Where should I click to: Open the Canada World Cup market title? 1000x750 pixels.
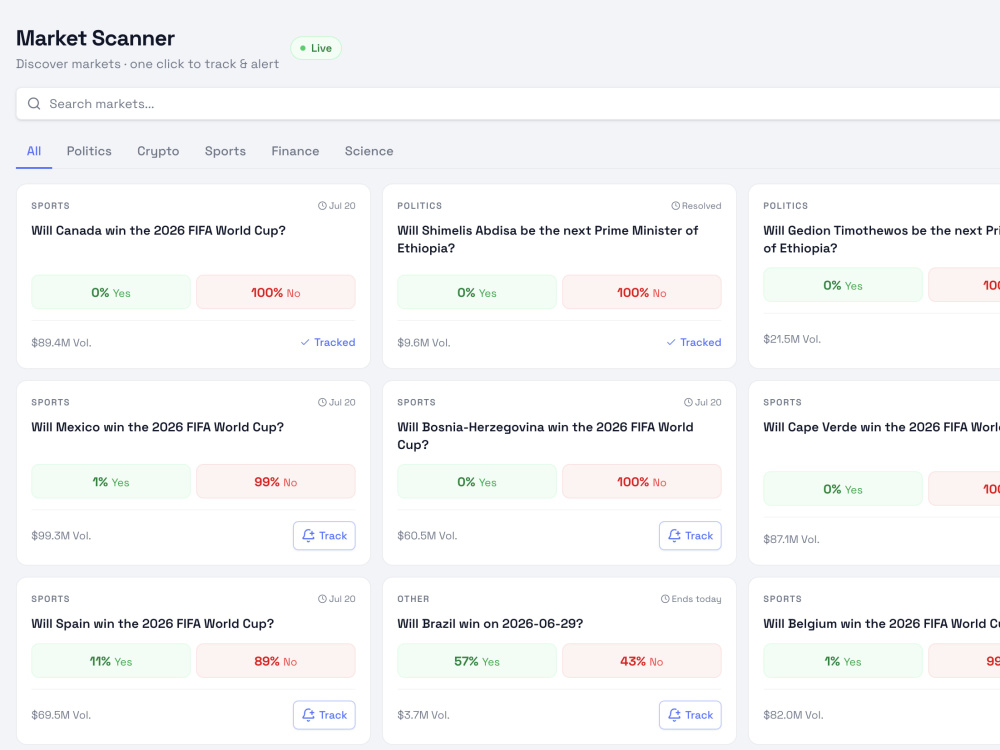pyautogui.click(x=158, y=230)
